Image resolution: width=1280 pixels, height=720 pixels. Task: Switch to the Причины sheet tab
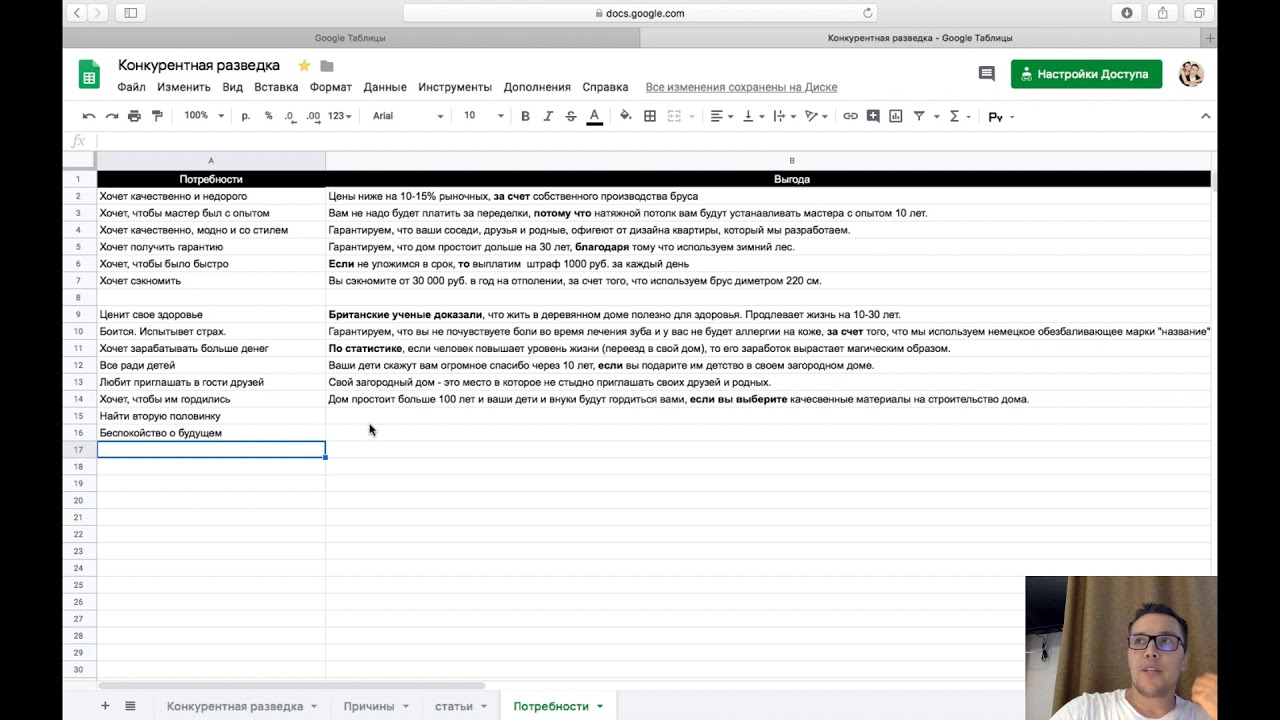[x=369, y=706]
